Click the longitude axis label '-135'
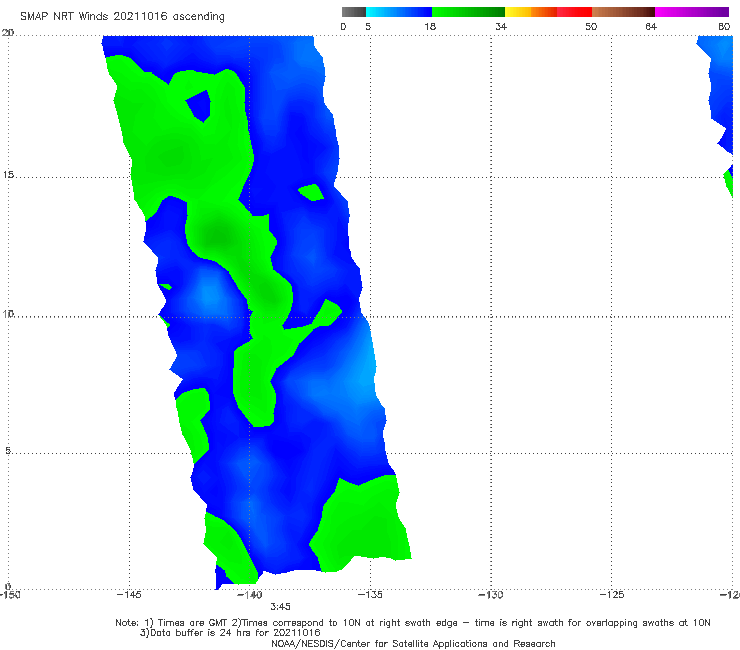740x650 pixels. 370,594
